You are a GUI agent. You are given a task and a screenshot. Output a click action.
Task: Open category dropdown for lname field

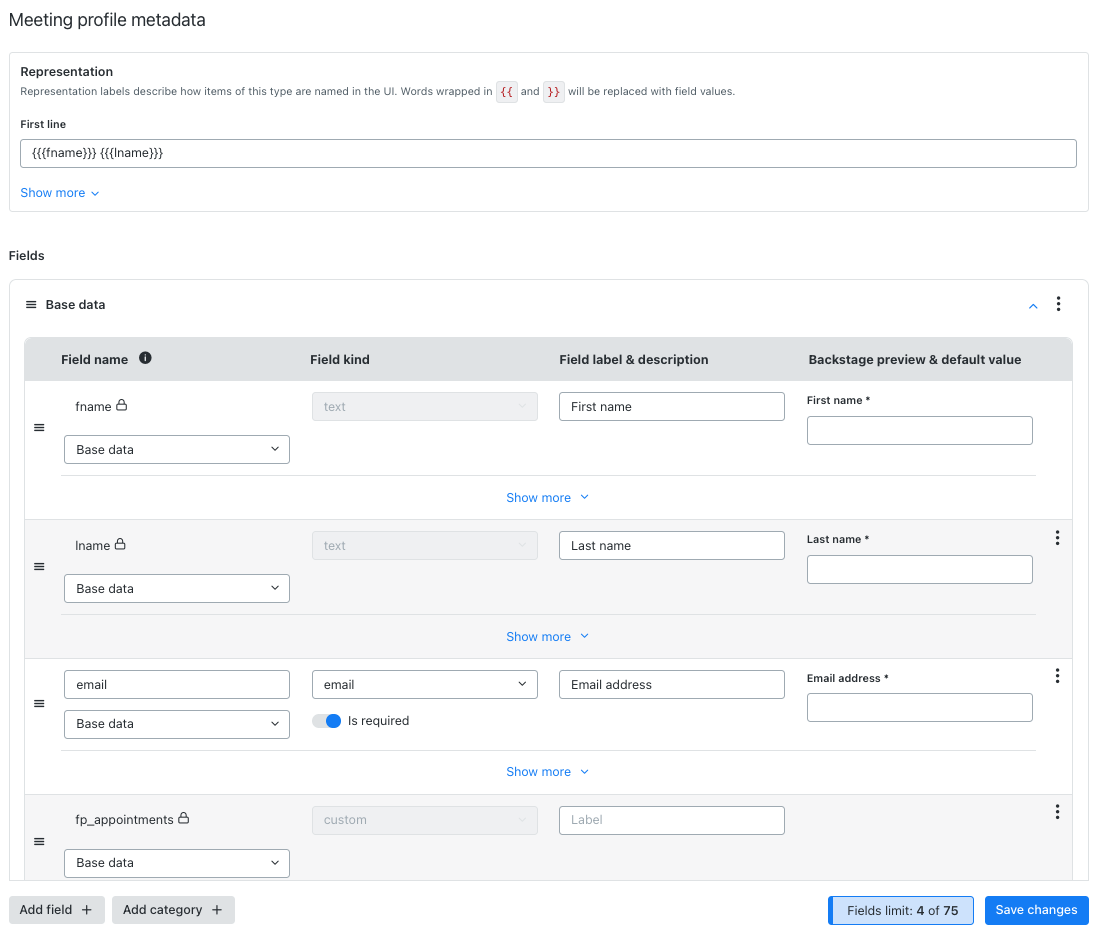pyautogui.click(x=177, y=589)
